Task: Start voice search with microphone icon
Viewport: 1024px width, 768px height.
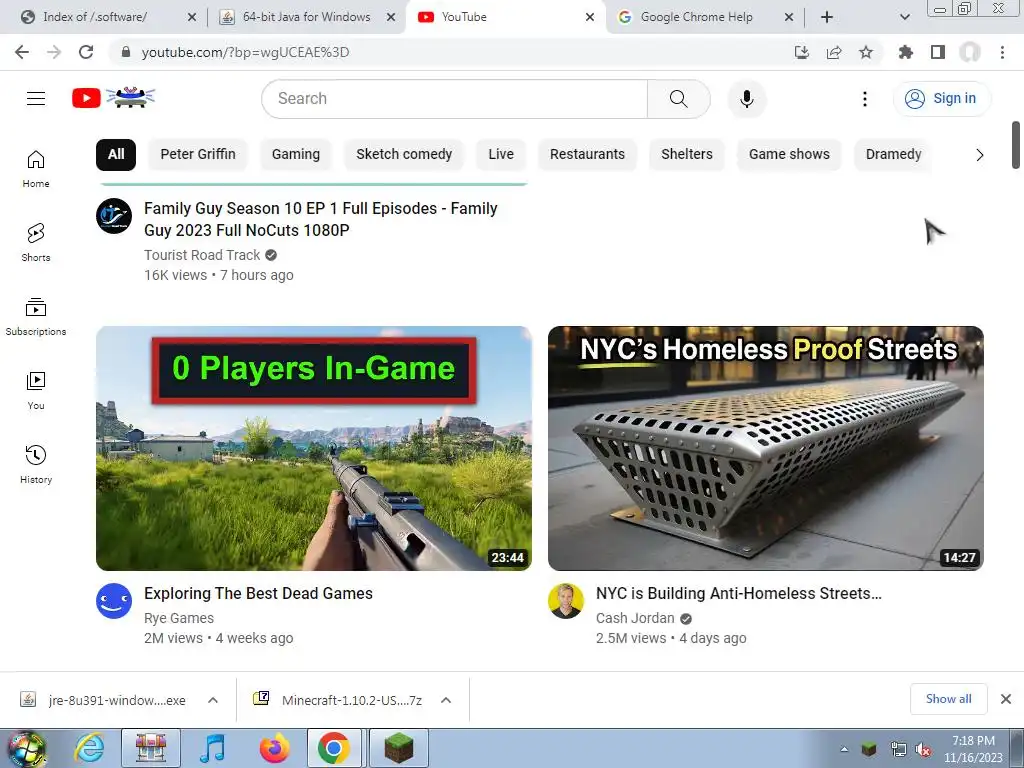Action: pyautogui.click(x=746, y=99)
